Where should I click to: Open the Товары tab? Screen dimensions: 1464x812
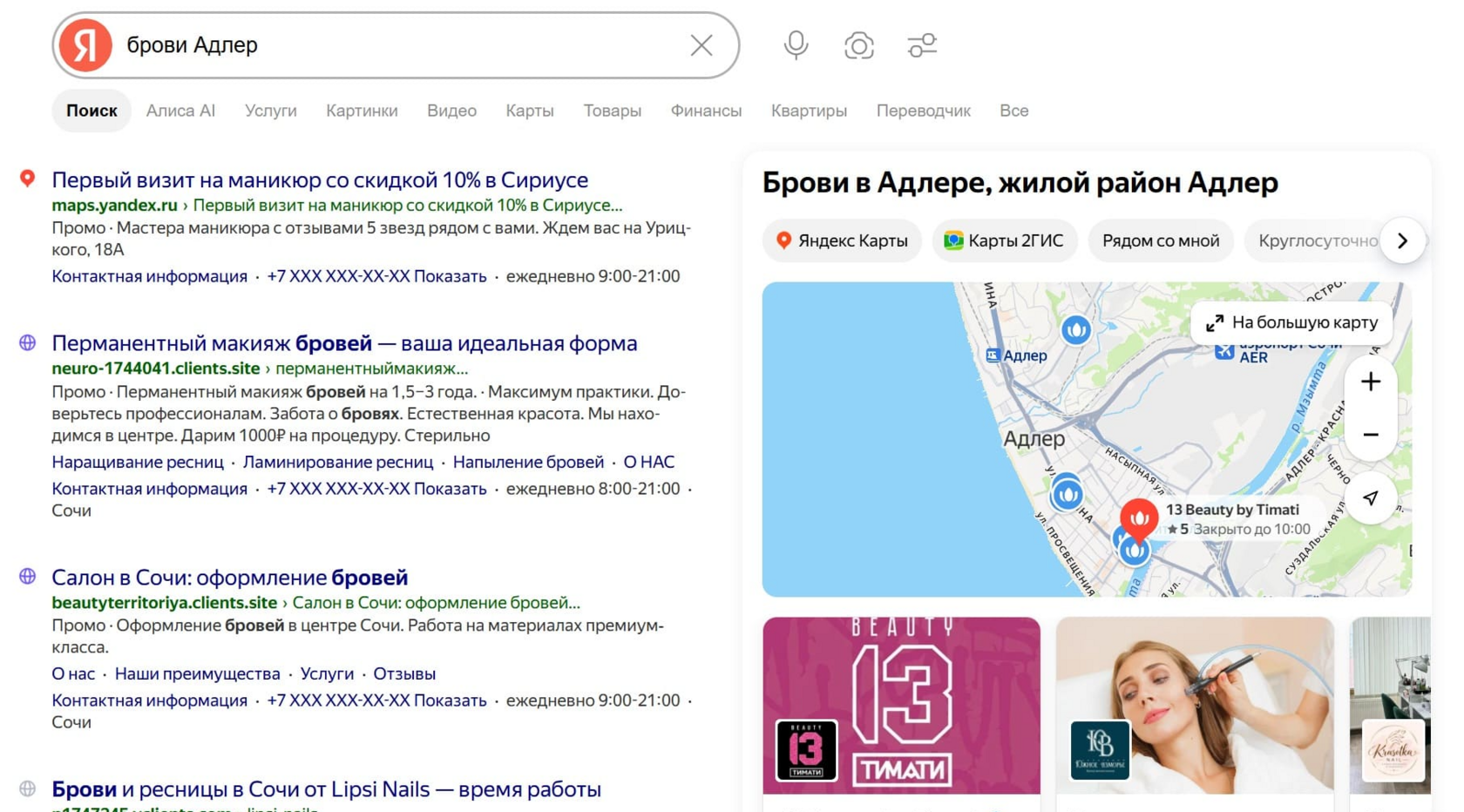[613, 111]
